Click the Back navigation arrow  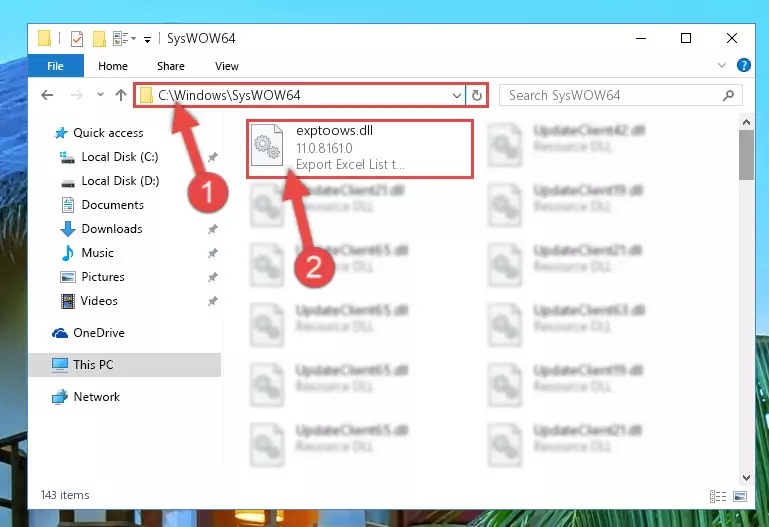point(47,95)
